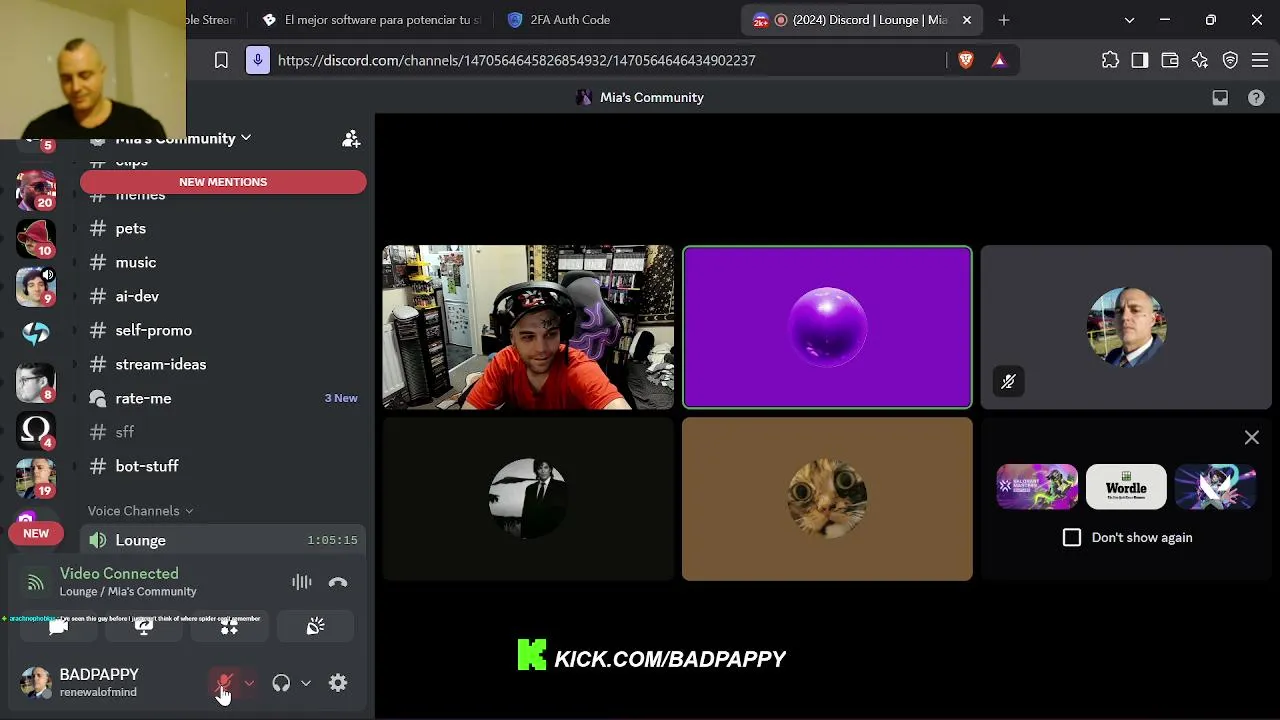Unmute the microphone in the user panel
The height and width of the screenshot is (720, 1280).
pos(224,683)
